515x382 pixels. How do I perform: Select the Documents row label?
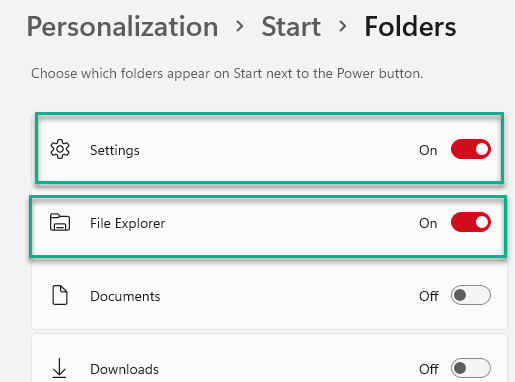click(x=125, y=296)
